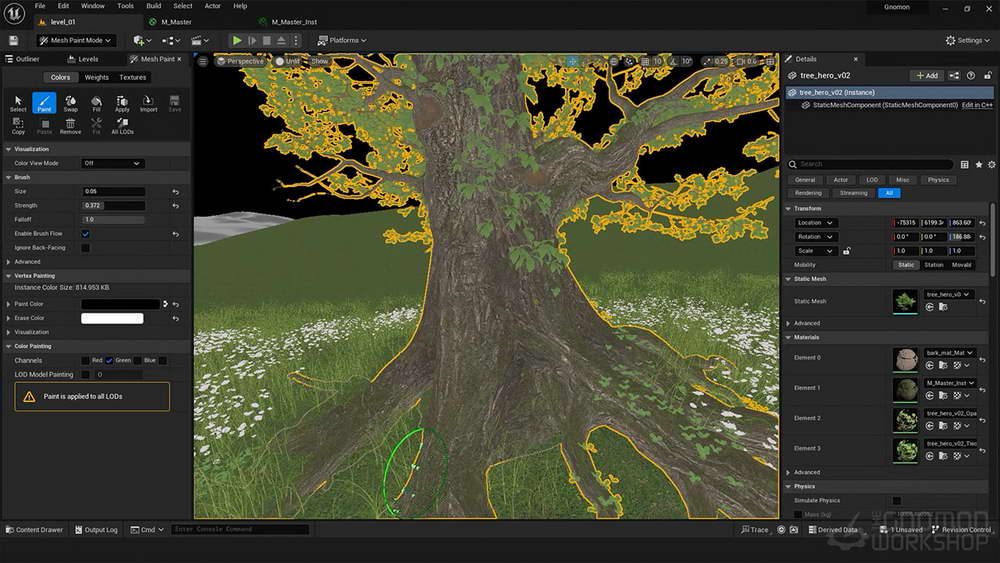
Task: Browse to bark_mat_Mat in Content Browser
Action: (943, 365)
